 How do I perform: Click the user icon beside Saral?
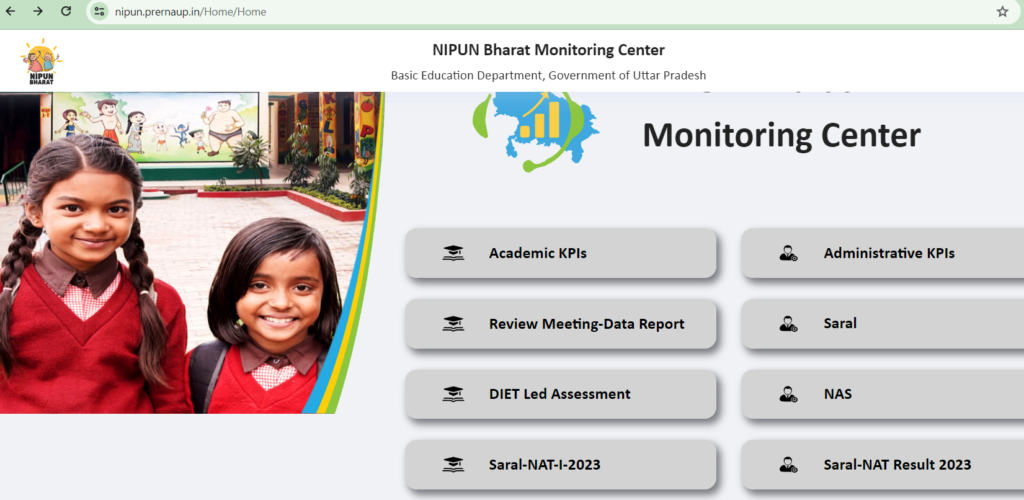coord(788,324)
